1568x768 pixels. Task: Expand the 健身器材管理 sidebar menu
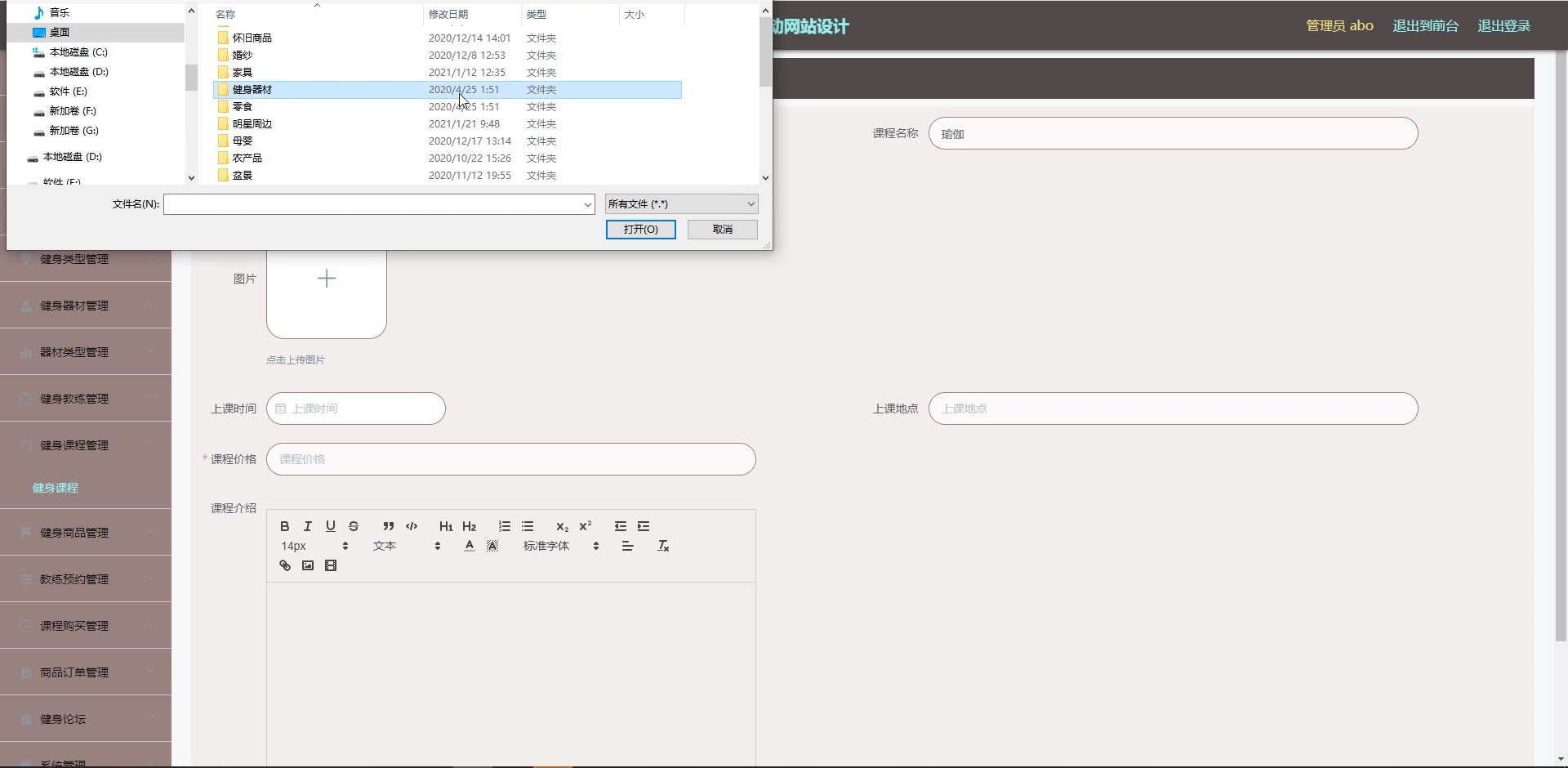[x=86, y=306]
